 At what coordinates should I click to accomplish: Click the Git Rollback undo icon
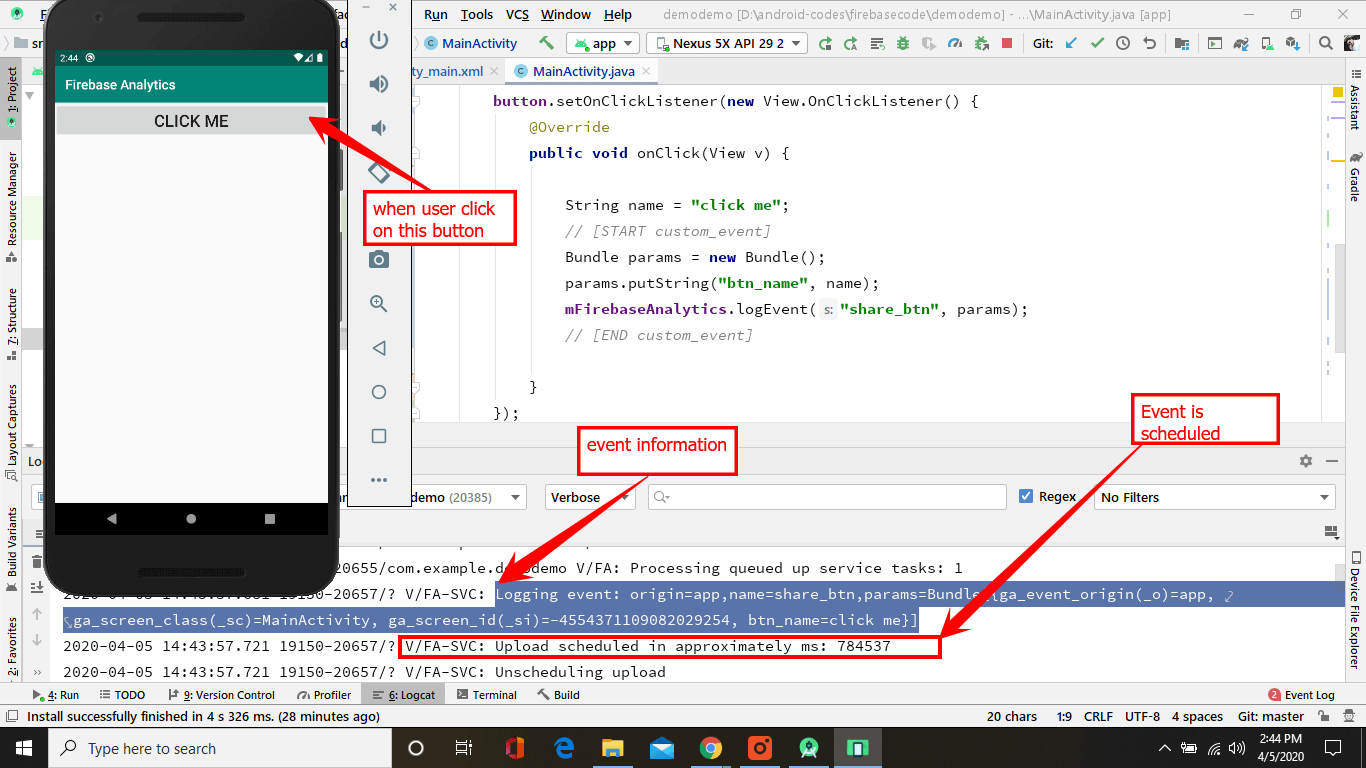(x=1149, y=43)
